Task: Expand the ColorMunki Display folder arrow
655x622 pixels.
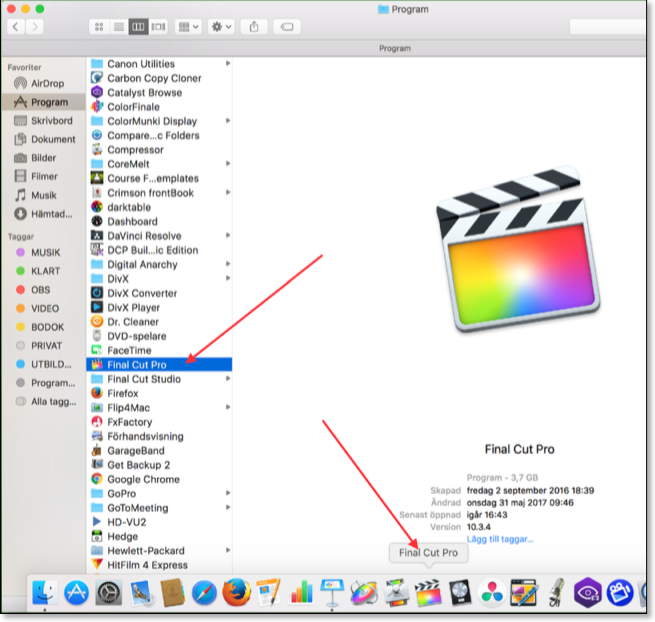Action: (x=228, y=121)
